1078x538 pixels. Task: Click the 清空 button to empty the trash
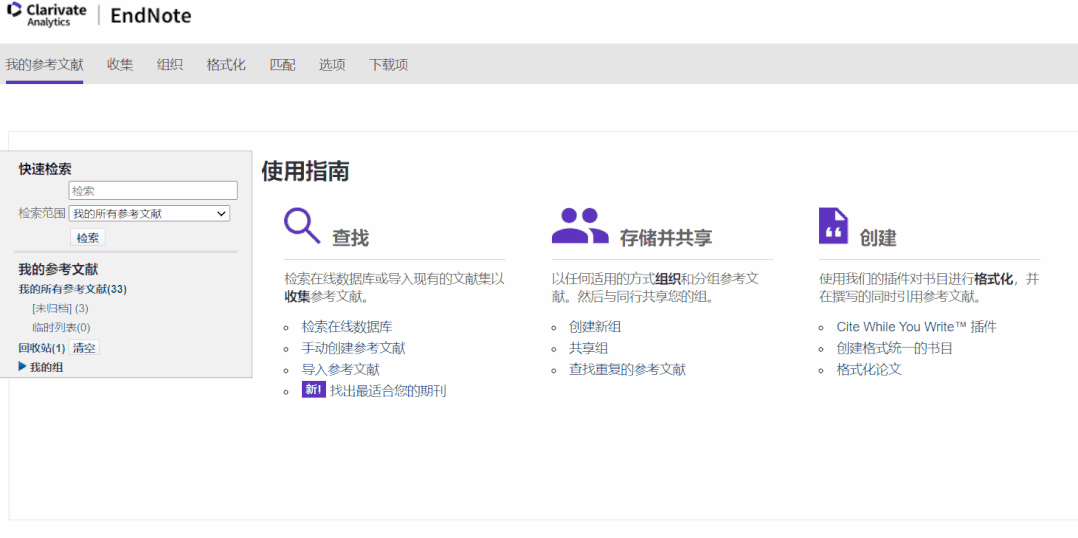(x=84, y=348)
